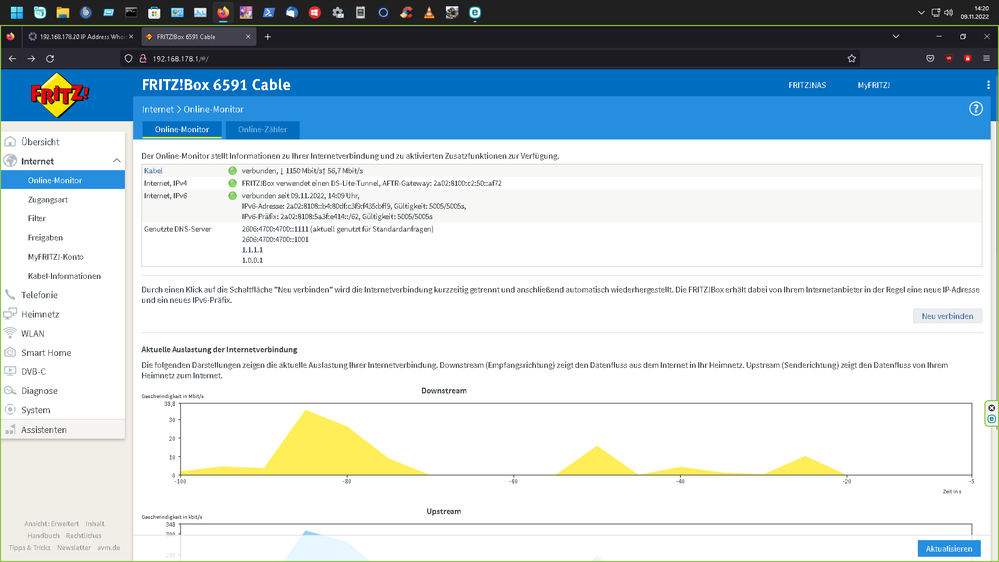Open the Tipps & Tricks footer link
The height and width of the screenshot is (562, 999).
[x=29, y=548]
